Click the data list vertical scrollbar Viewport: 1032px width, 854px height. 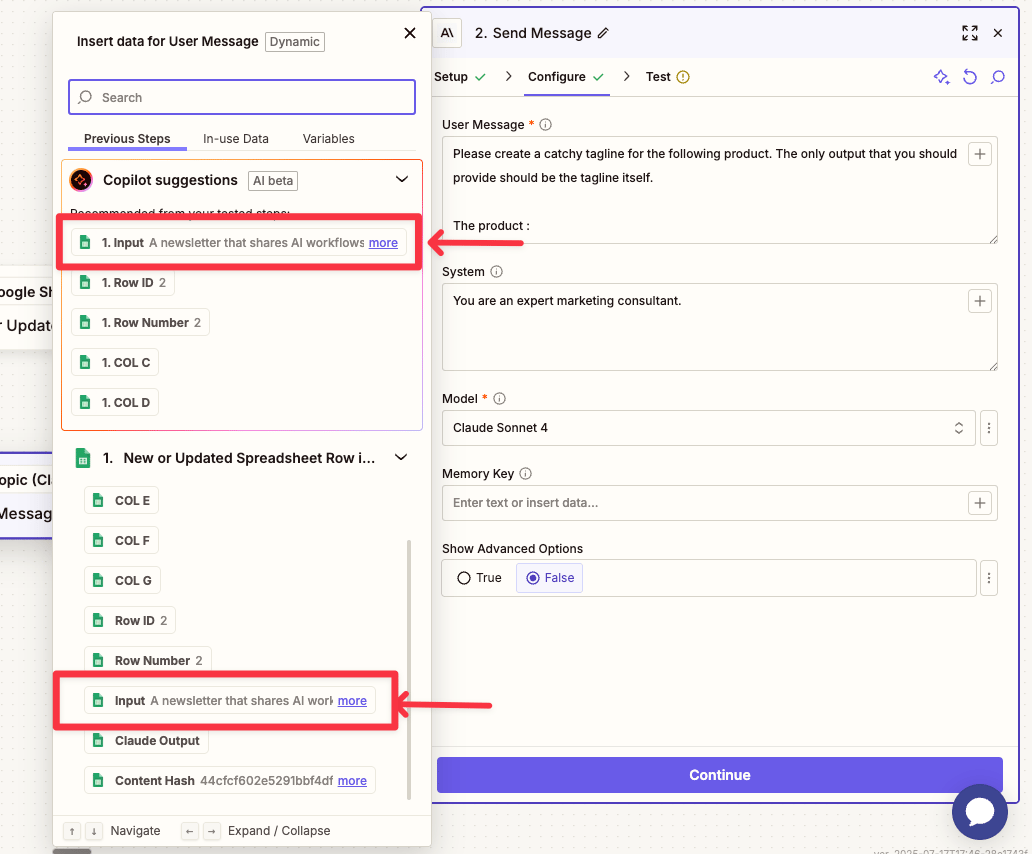point(409,670)
